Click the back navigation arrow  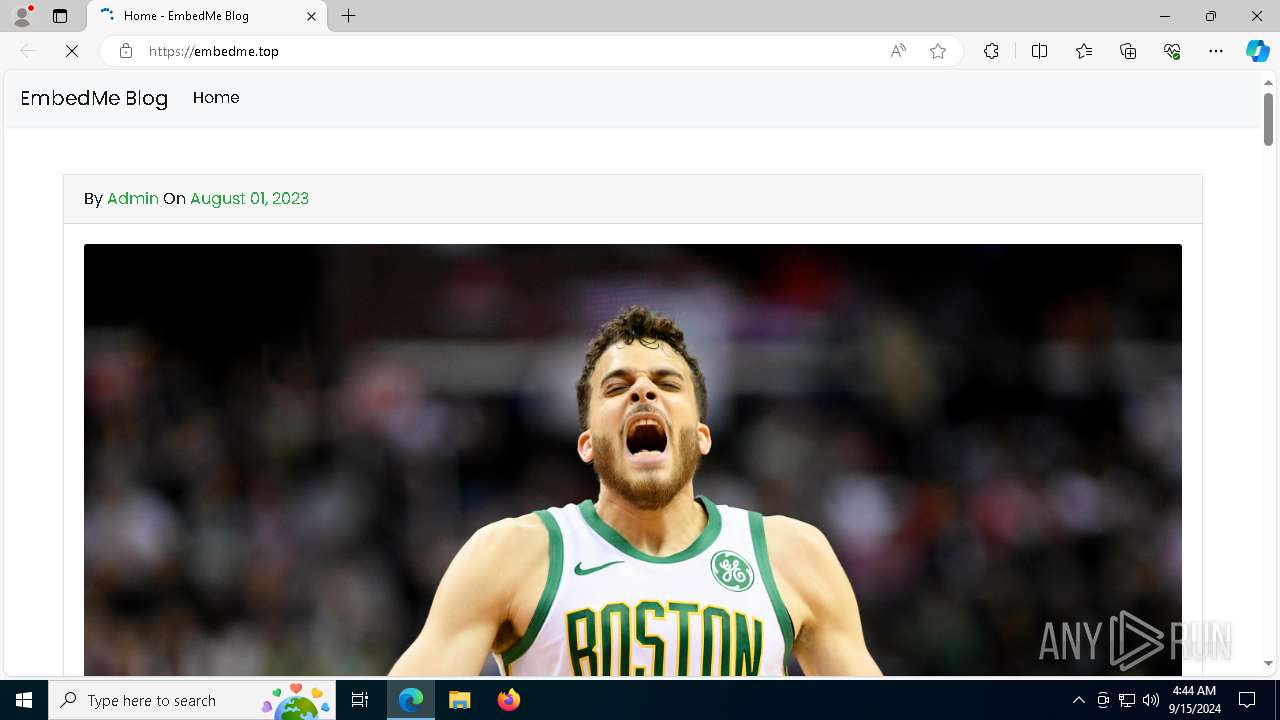point(28,51)
